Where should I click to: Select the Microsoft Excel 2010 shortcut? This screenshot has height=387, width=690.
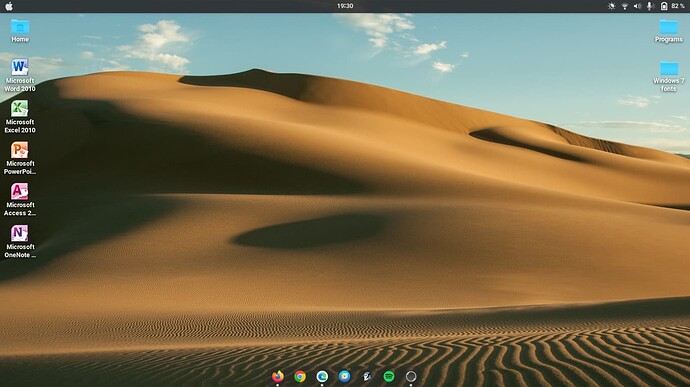(x=20, y=117)
